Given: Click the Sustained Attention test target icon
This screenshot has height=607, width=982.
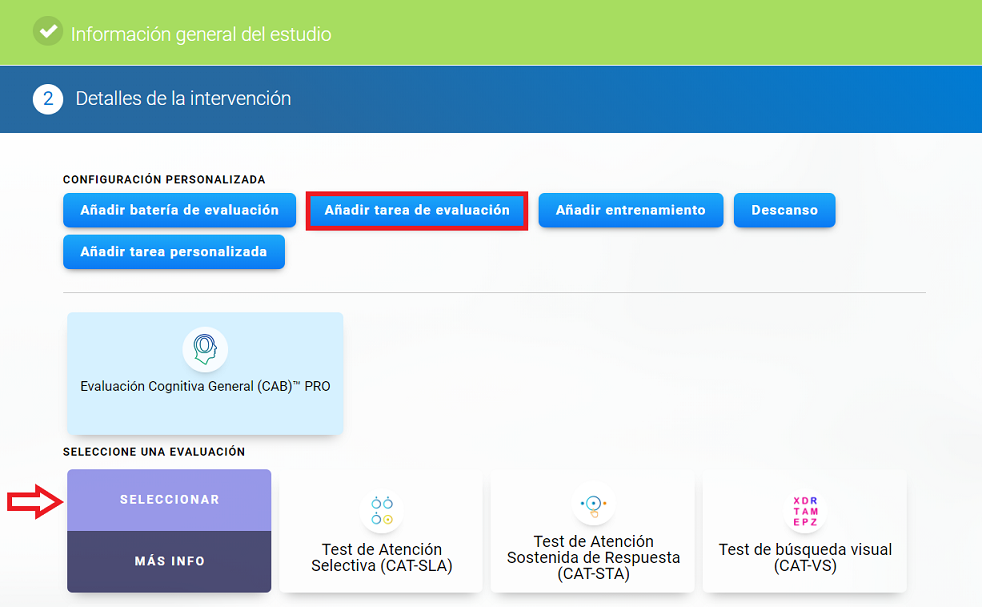Looking at the screenshot, I should 592,504.
